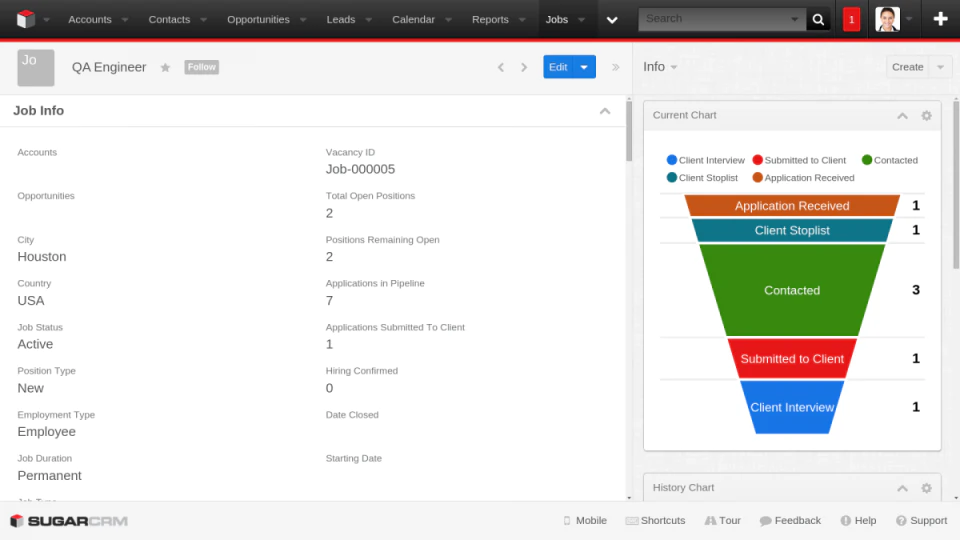The image size is (960, 540).
Task: Collapse the Current Chart panel
Action: (902, 116)
